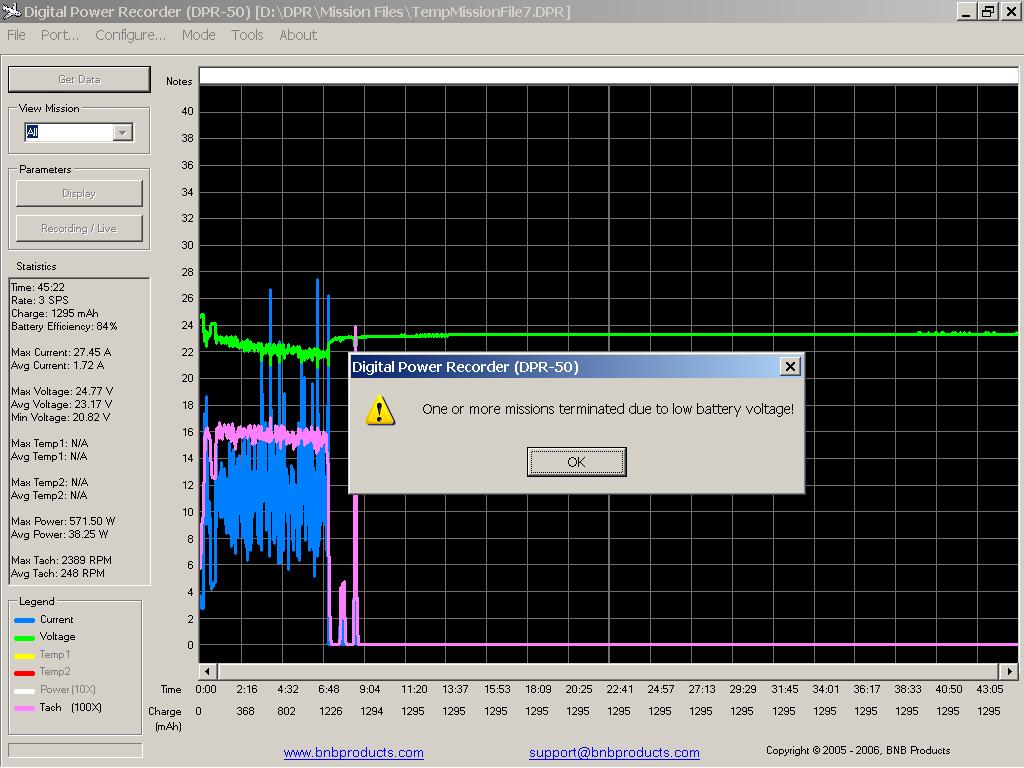Open the Tools menu
Screen dimensions: 1024x768
[x=247, y=35]
